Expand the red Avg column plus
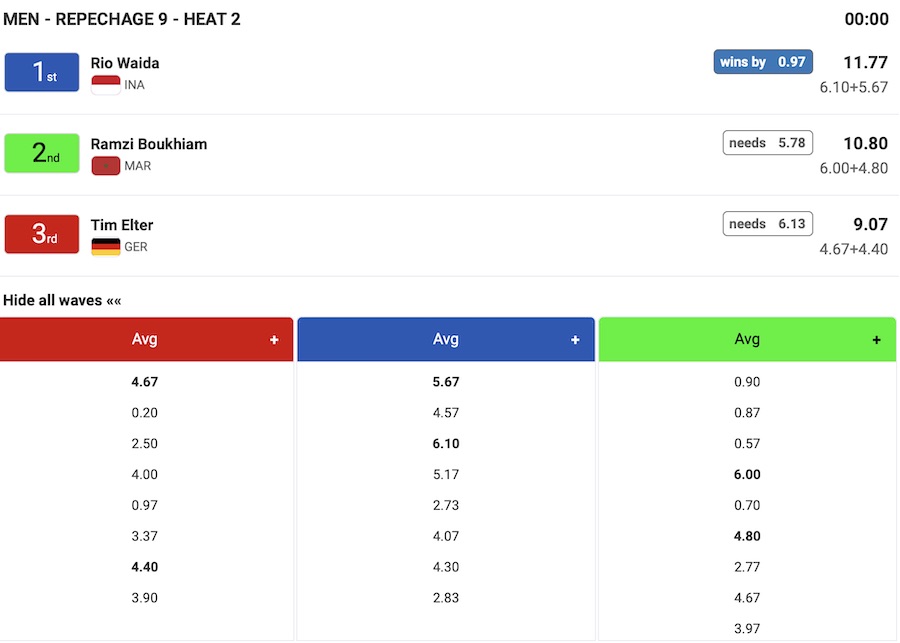 274,340
